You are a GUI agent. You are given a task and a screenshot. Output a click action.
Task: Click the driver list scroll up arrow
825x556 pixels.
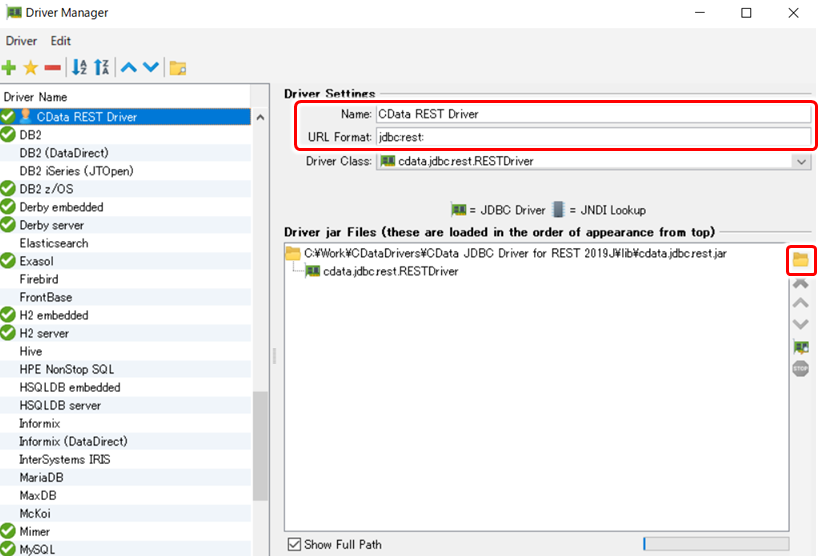(x=260, y=117)
